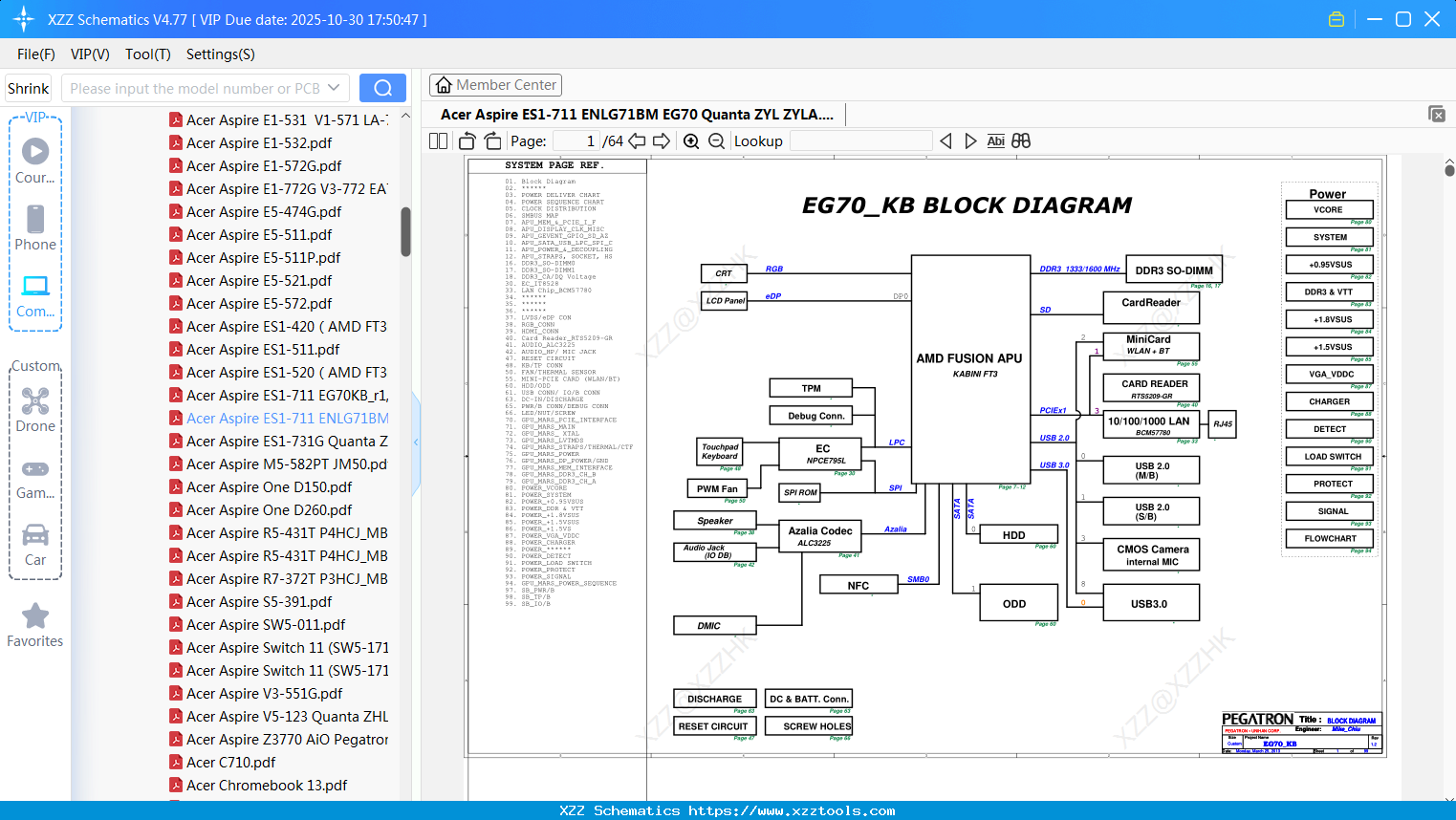Open Acer Aspire E5-511P.pdf
The height and width of the screenshot is (820, 1456).
click(264, 258)
